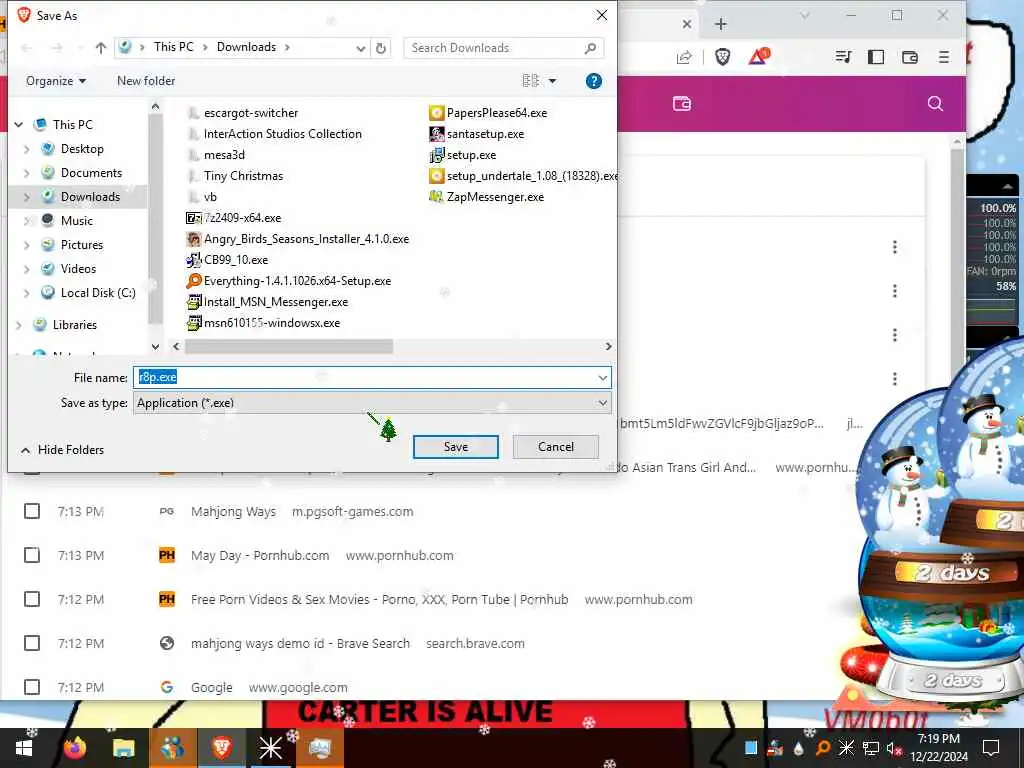Click the File name input field

364,377
